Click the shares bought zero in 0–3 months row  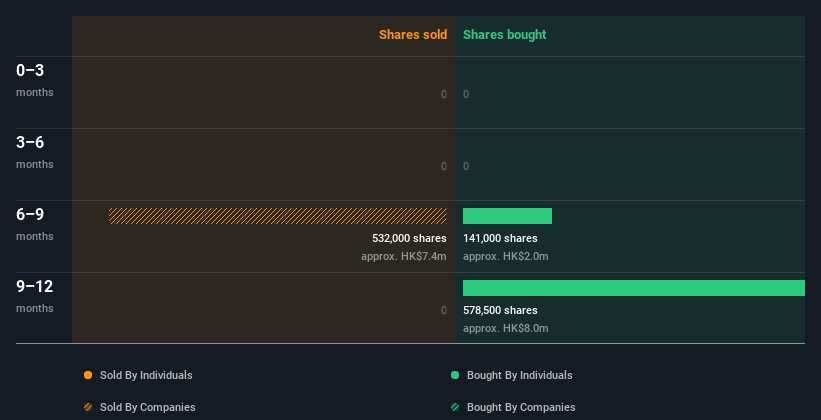point(466,94)
